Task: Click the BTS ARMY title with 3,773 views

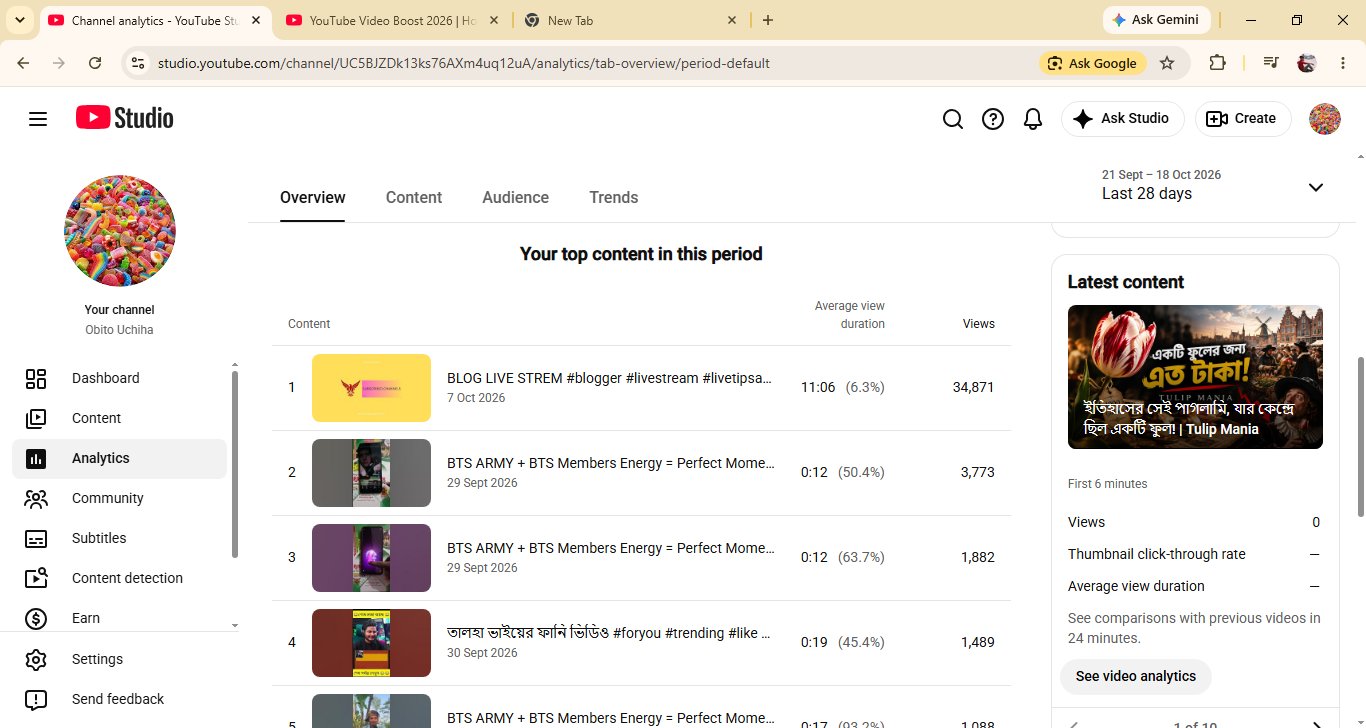Action: pyautogui.click(x=610, y=463)
